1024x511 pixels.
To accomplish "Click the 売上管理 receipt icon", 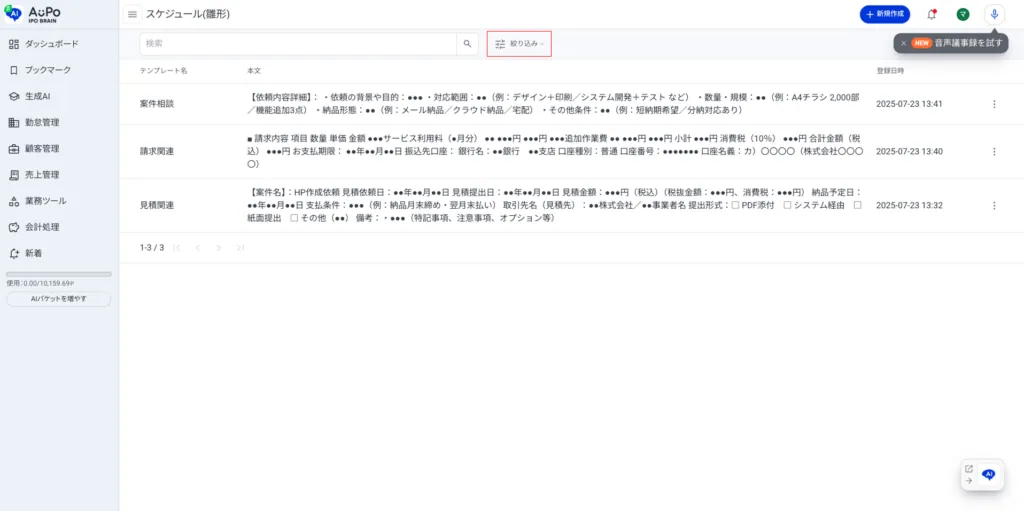I will click(x=14, y=174).
